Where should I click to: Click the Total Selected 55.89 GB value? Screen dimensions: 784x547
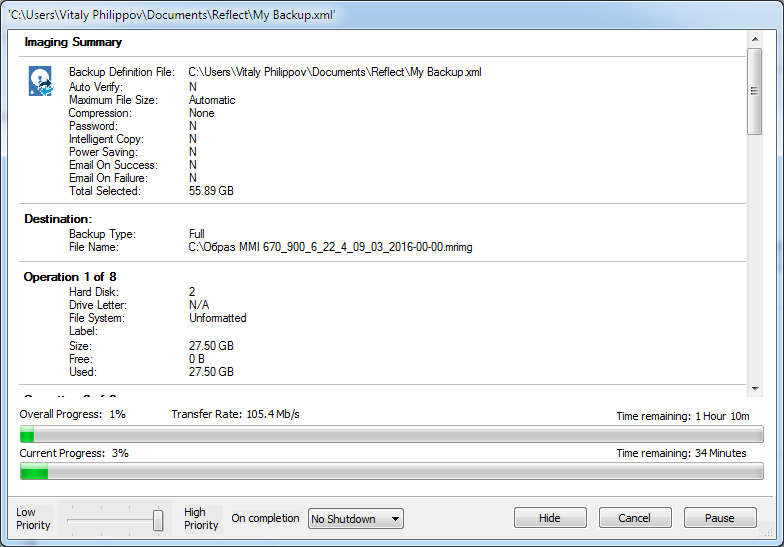point(211,191)
